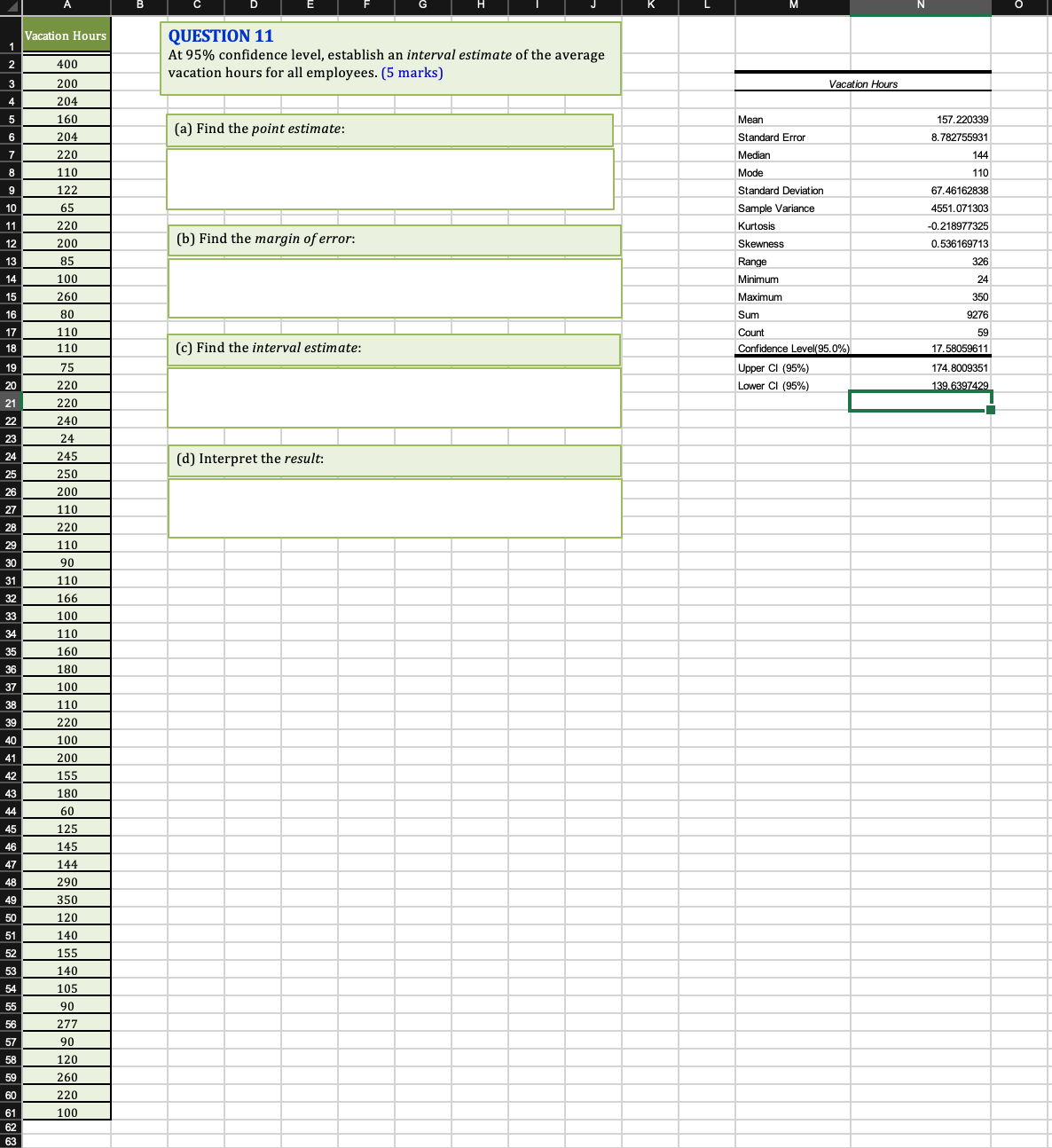Select the Lower CI (95%) label cell
Image resolution: width=1052 pixels, height=1148 pixels.
pyautogui.click(x=792, y=385)
